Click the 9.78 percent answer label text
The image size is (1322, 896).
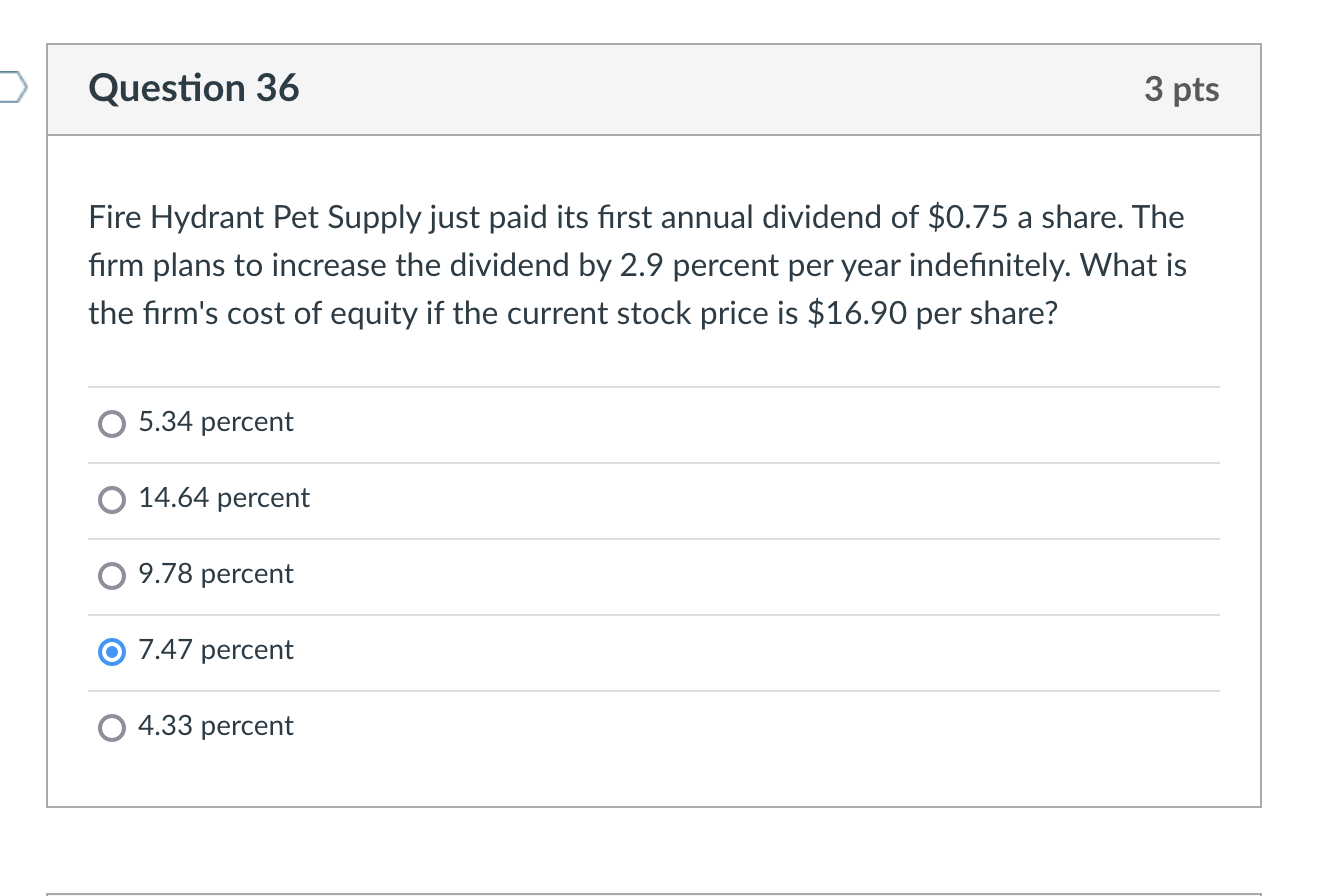coord(216,574)
